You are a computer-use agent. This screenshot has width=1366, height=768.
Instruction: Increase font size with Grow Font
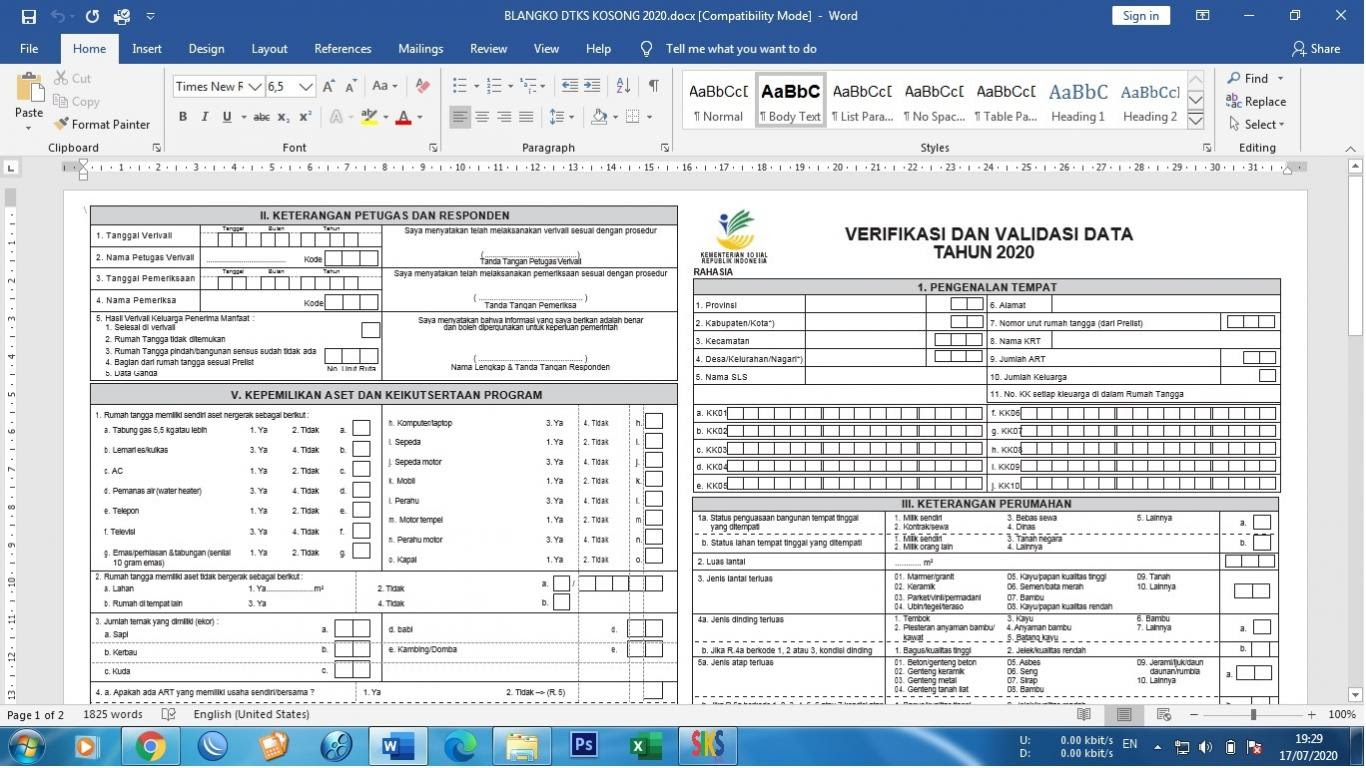point(328,86)
